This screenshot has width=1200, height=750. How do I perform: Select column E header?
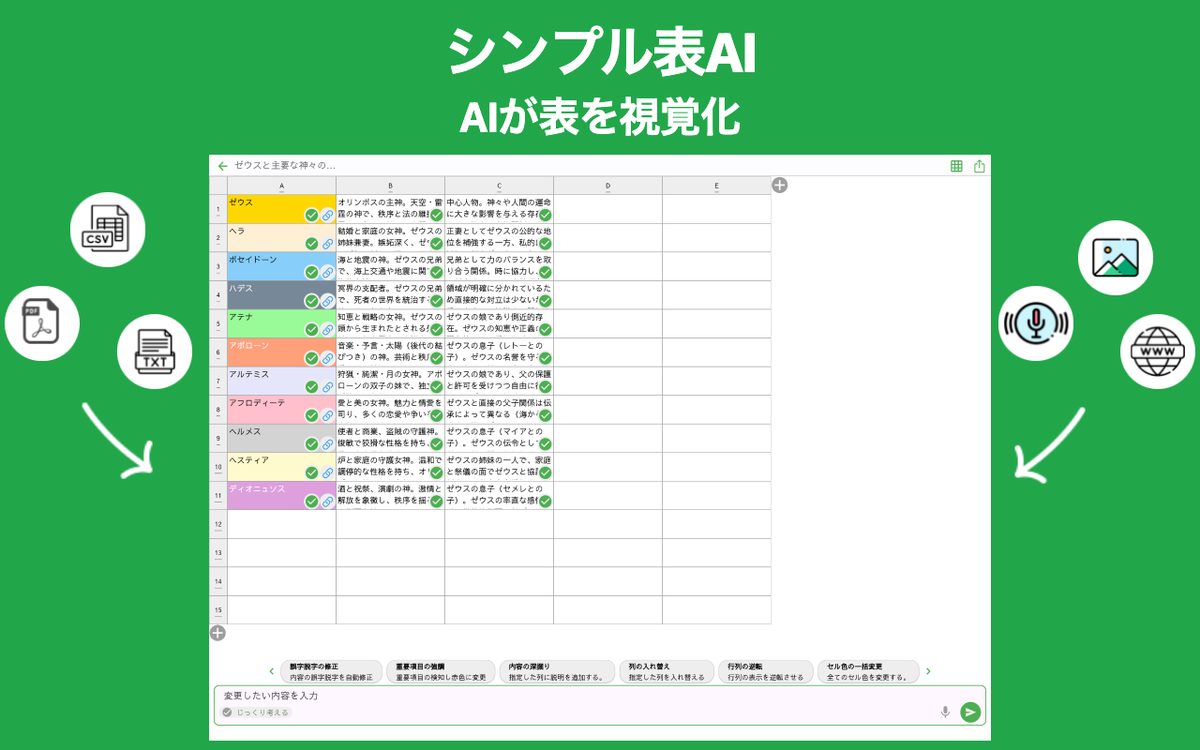click(717, 186)
